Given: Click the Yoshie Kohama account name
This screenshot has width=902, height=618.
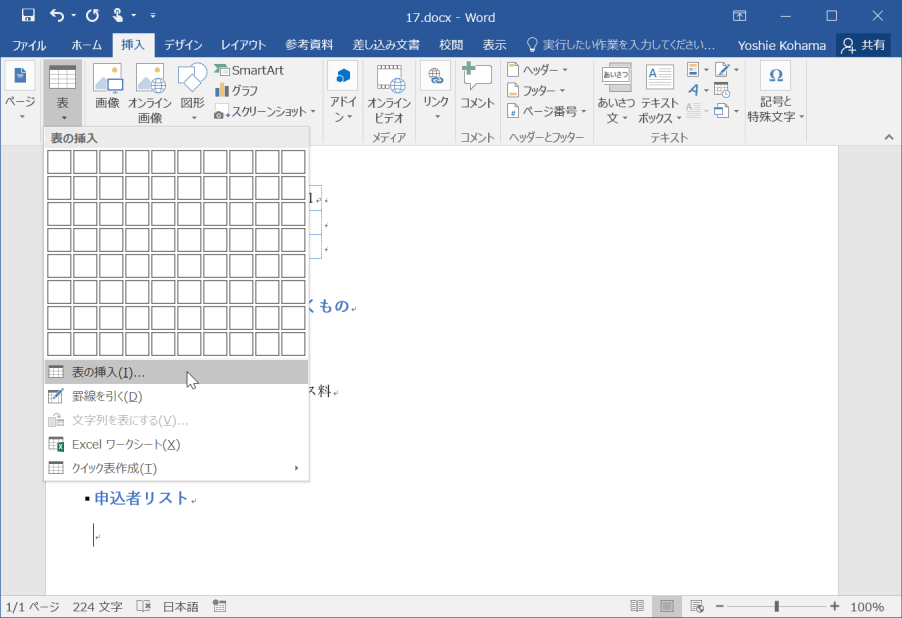Looking at the screenshot, I should pos(781,45).
